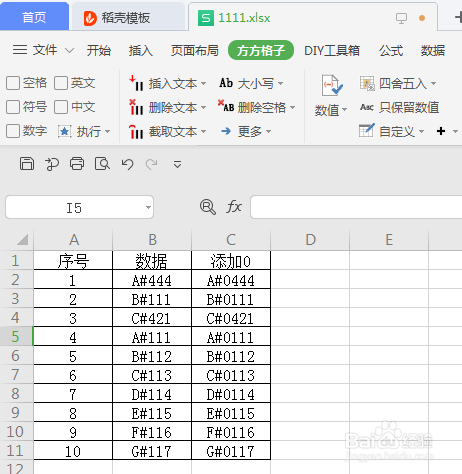
Task: Select cell containing G#117
Action: 152,451
